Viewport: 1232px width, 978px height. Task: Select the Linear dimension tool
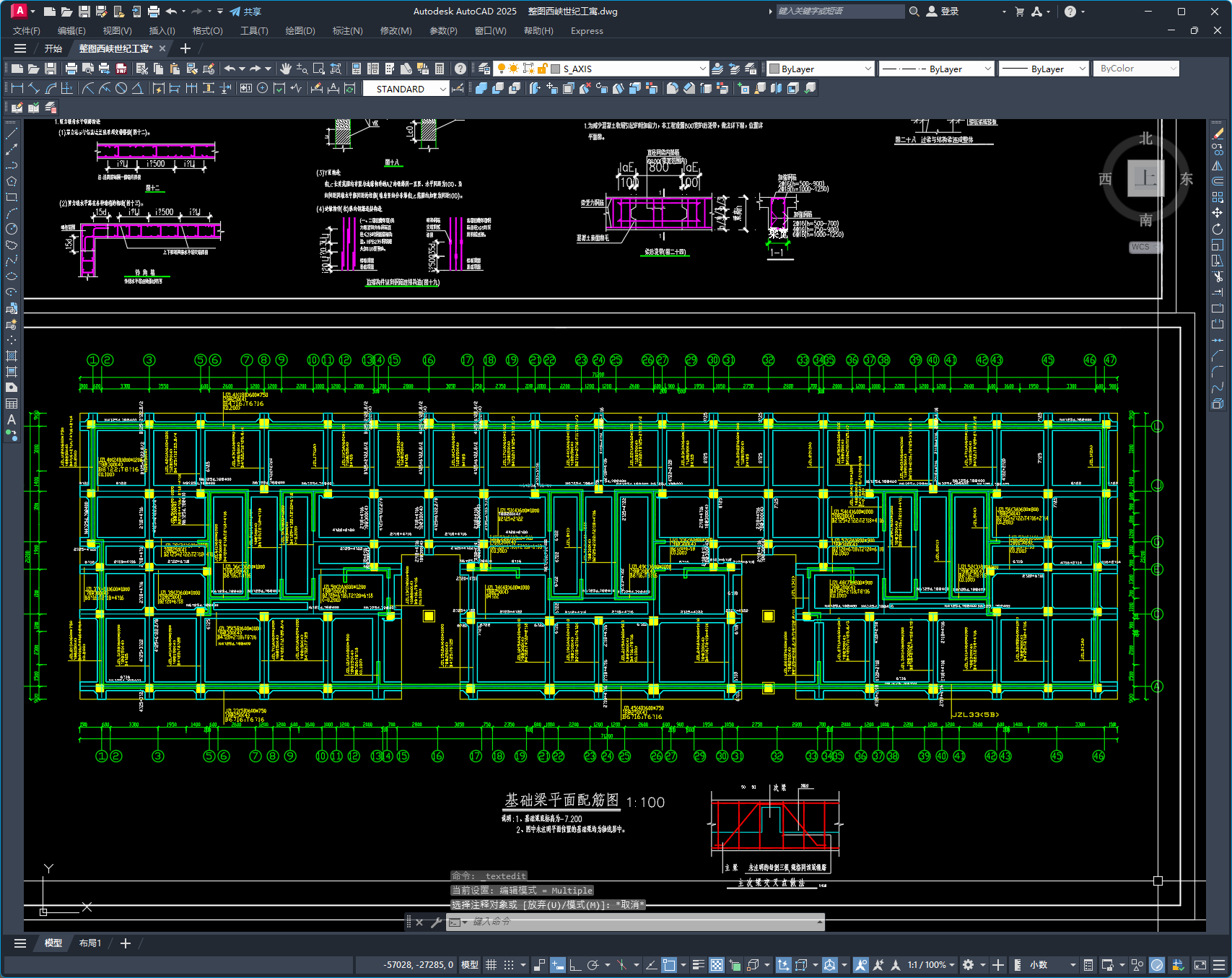click(x=17, y=88)
